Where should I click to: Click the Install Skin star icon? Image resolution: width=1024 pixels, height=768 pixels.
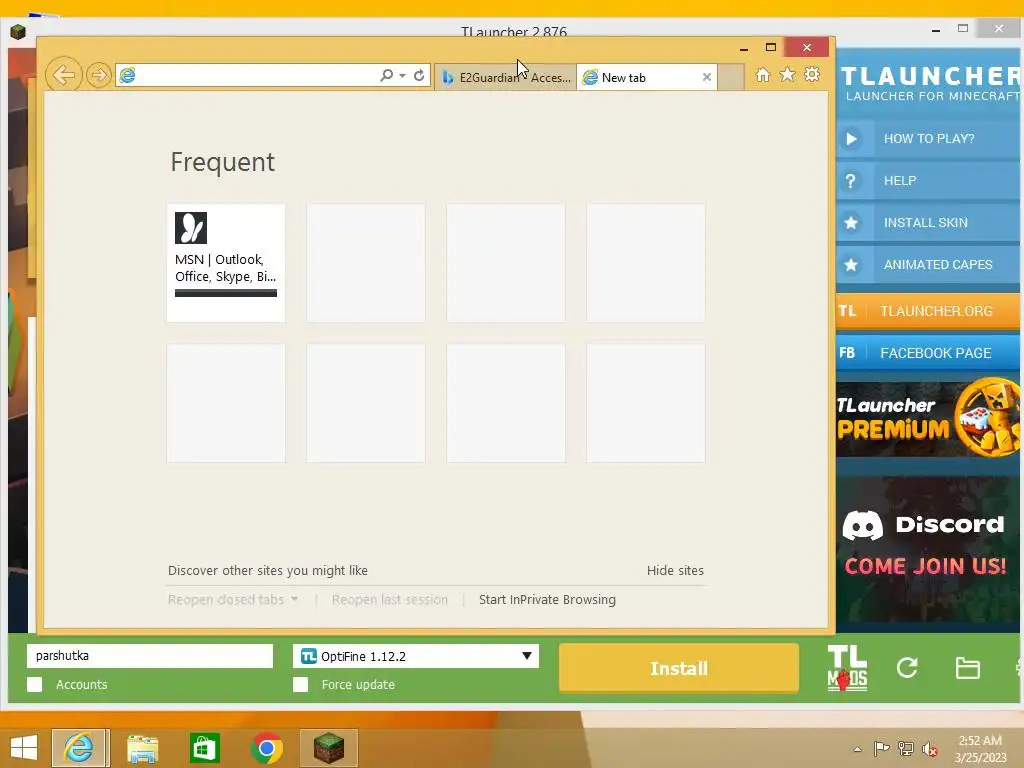(851, 223)
